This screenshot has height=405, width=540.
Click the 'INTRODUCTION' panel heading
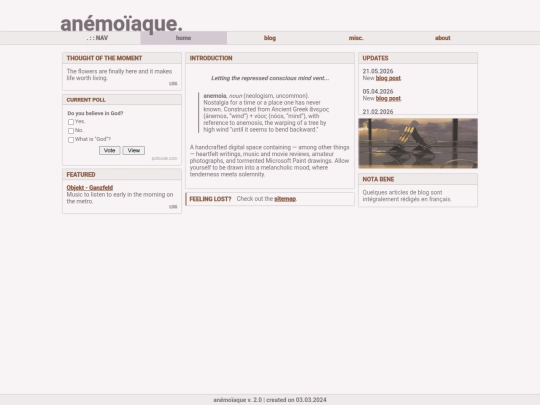pos(211,58)
